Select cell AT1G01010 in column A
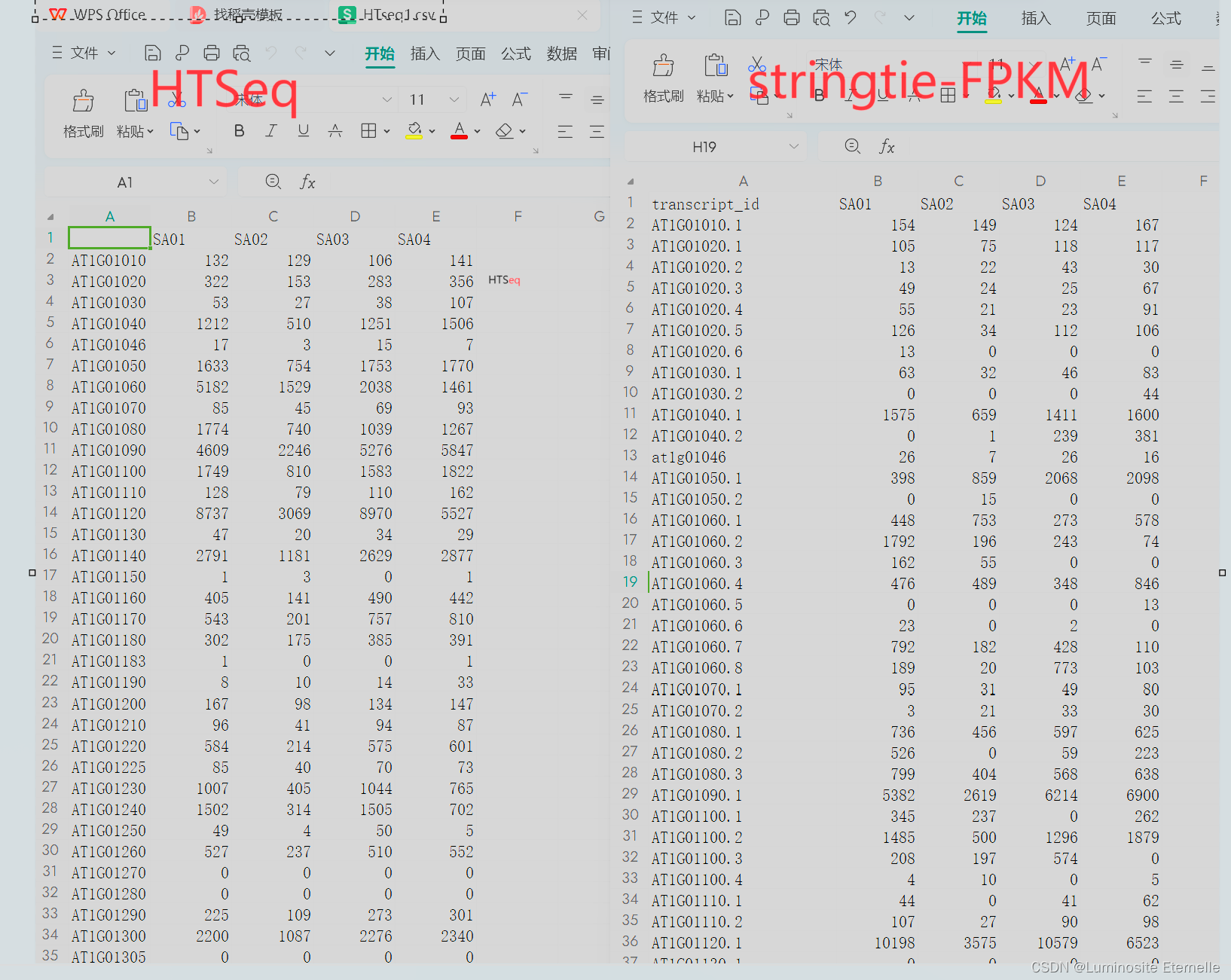The height and width of the screenshot is (980, 1231). coord(108,260)
